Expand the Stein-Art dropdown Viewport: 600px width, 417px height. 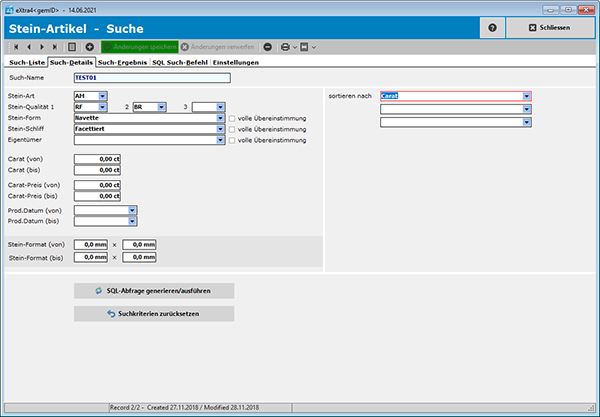(x=102, y=96)
